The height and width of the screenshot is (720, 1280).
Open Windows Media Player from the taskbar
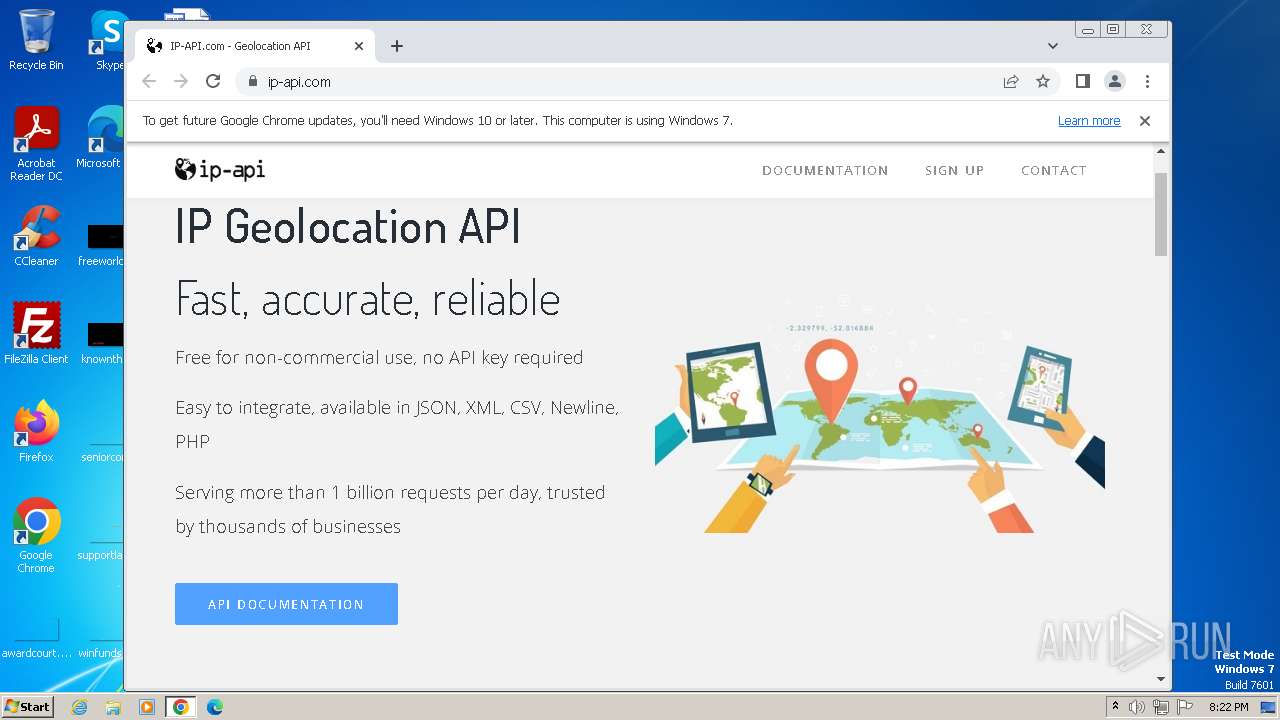146,707
